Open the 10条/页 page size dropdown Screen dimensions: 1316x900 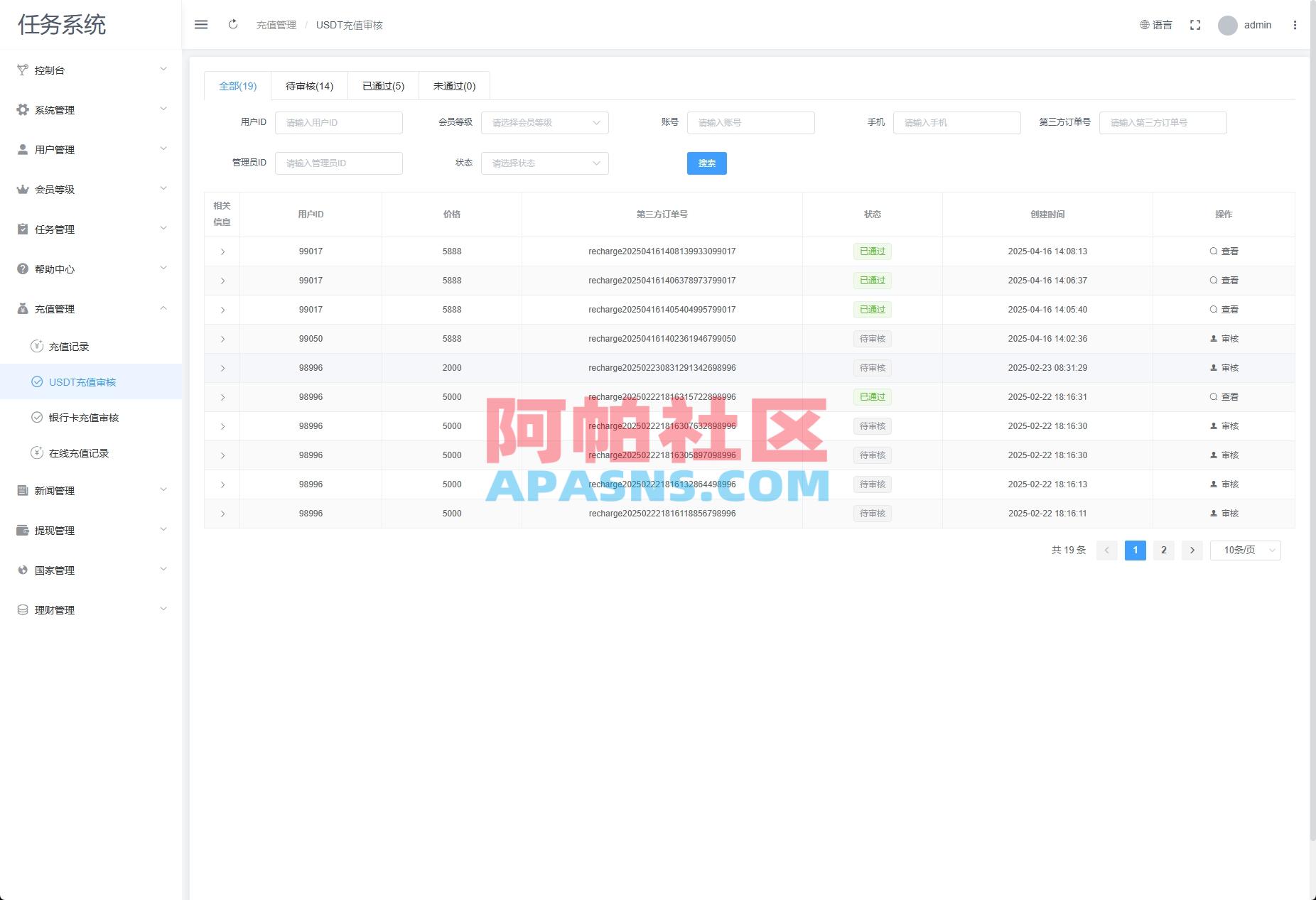tap(1245, 550)
